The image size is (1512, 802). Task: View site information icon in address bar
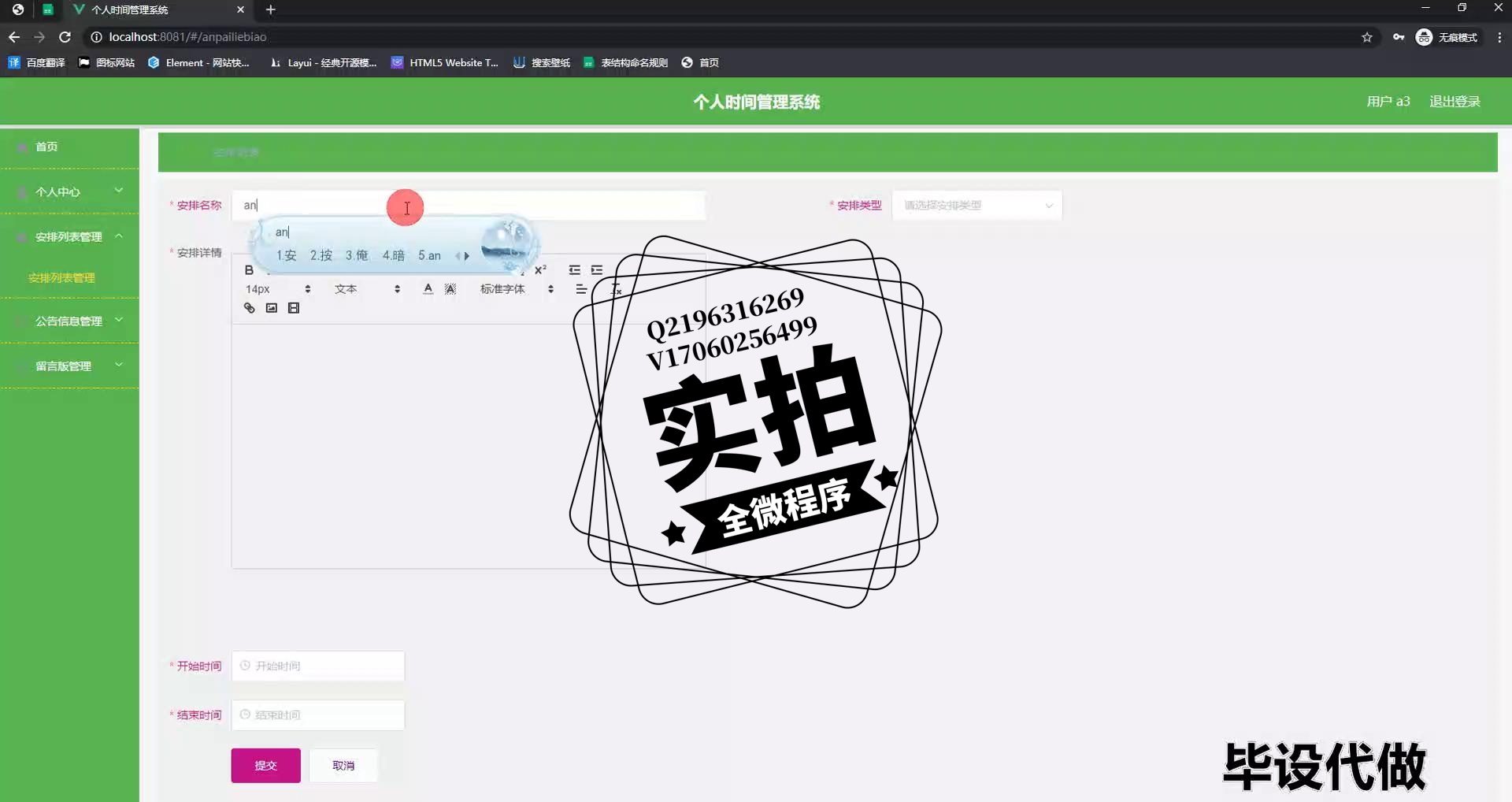click(x=96, y=37)
